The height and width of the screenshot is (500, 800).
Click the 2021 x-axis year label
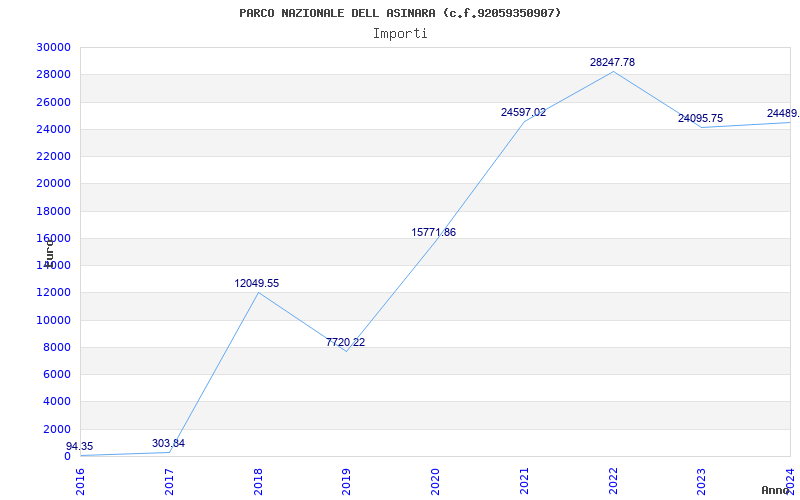coord(524,481)
